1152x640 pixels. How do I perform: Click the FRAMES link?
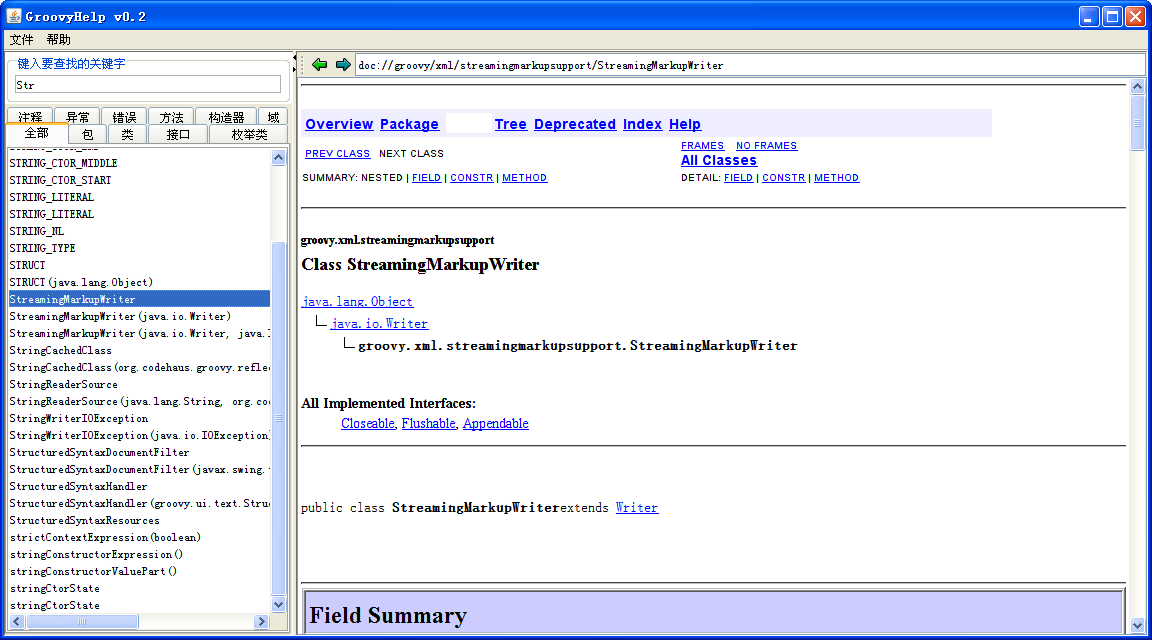702,145
